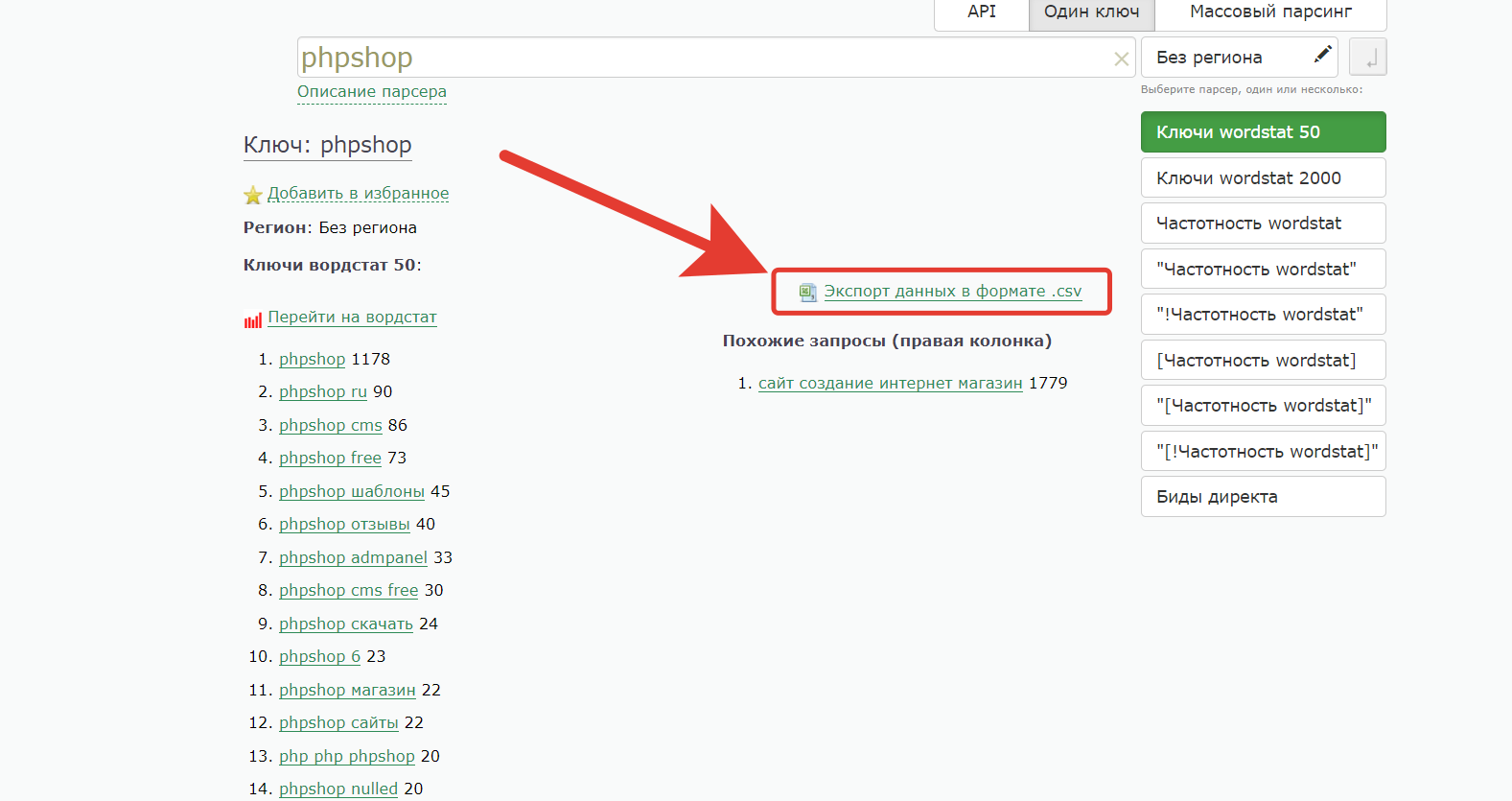The image size is (1512, 801).
Task: Open the phpshop шаблоны keyword link
Action: click(351, 491)
